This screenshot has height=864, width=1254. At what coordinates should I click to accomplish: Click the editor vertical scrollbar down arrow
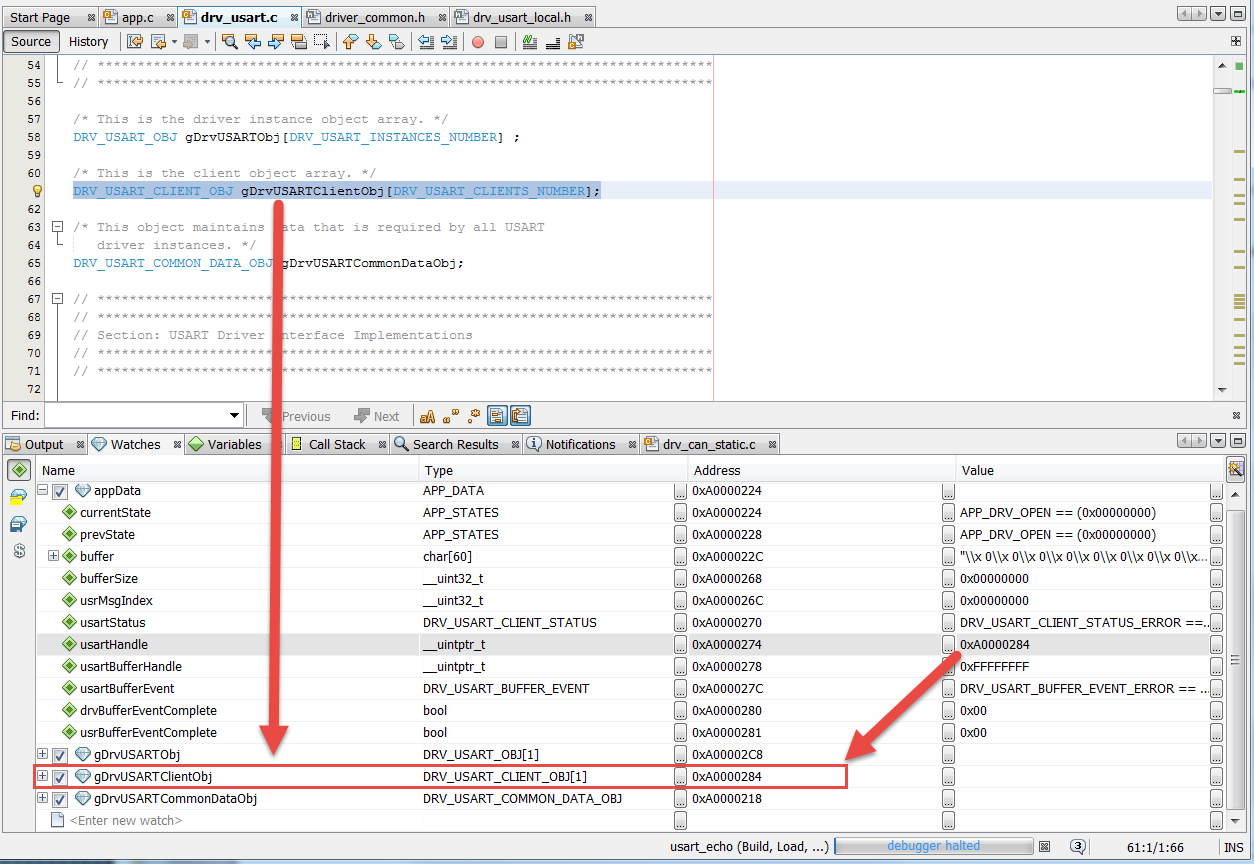coord(1222,390)
